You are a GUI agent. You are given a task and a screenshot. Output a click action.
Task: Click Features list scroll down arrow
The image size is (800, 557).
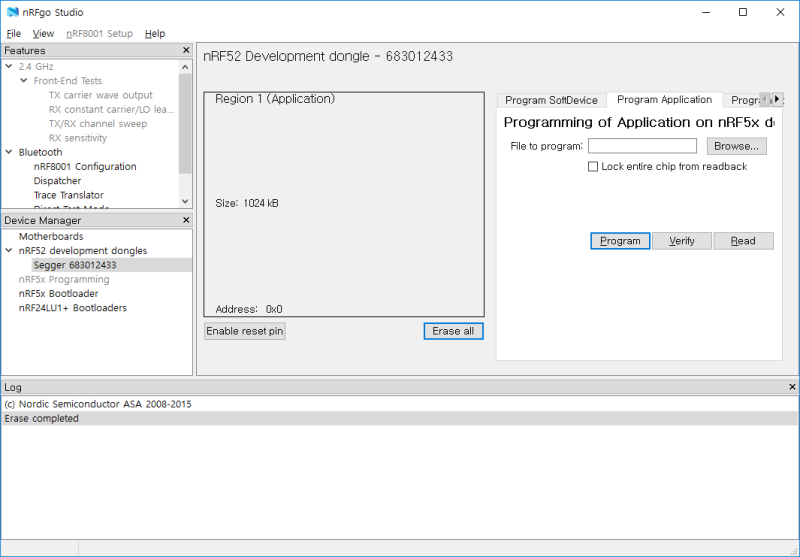(185, 201)
